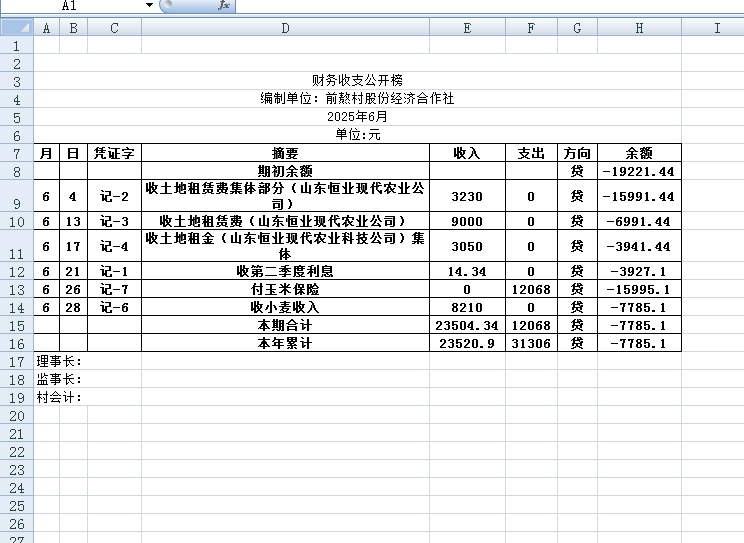
Task: Click the 期初余额 cell
Action: coord(285,171)
